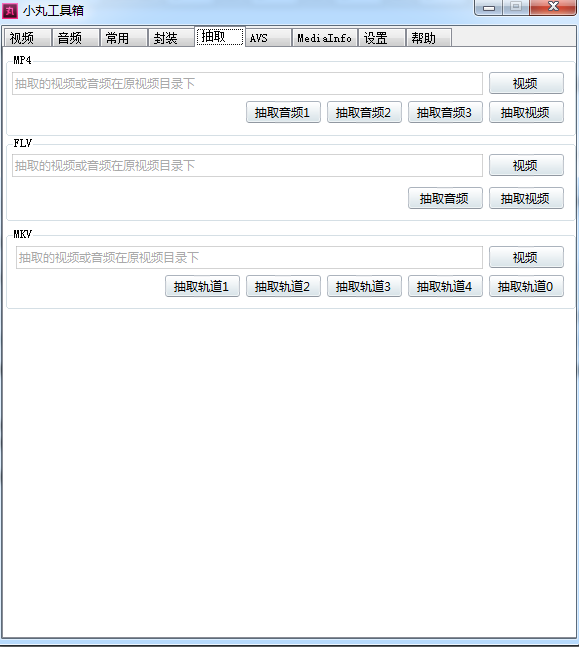Viewport: 579px width, 647px height.
Task: Browse for MKV file with 视频 button
Action: pos(526,257)
